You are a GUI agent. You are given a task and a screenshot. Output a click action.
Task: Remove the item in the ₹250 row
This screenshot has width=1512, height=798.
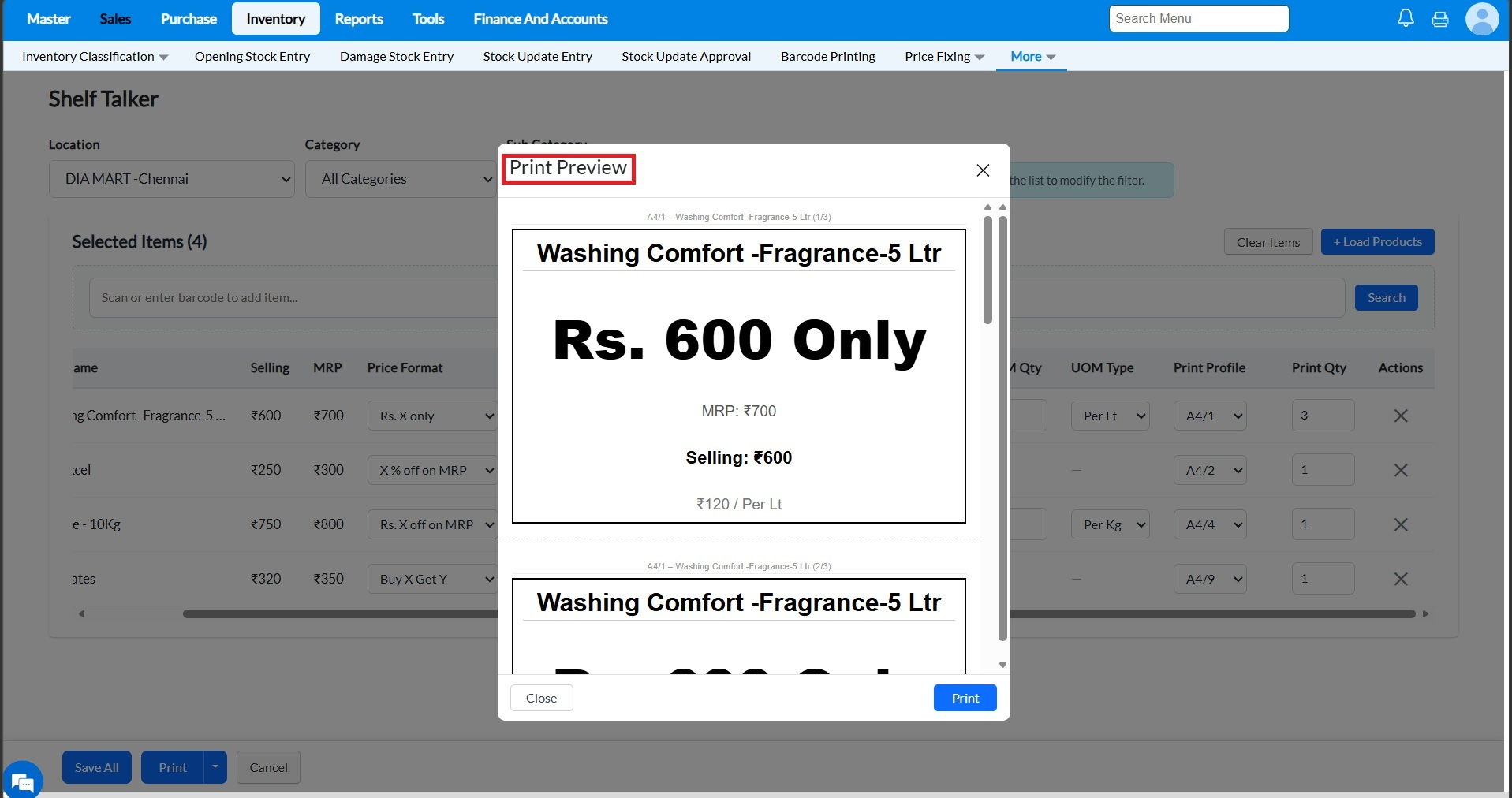tap(1401, 470)
